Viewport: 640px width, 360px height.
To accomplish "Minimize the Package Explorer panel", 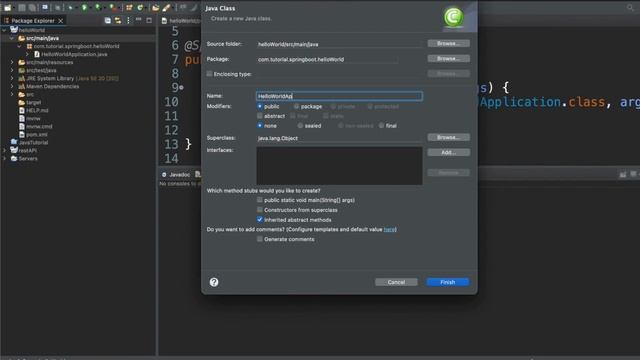I will tap(139, 20).
